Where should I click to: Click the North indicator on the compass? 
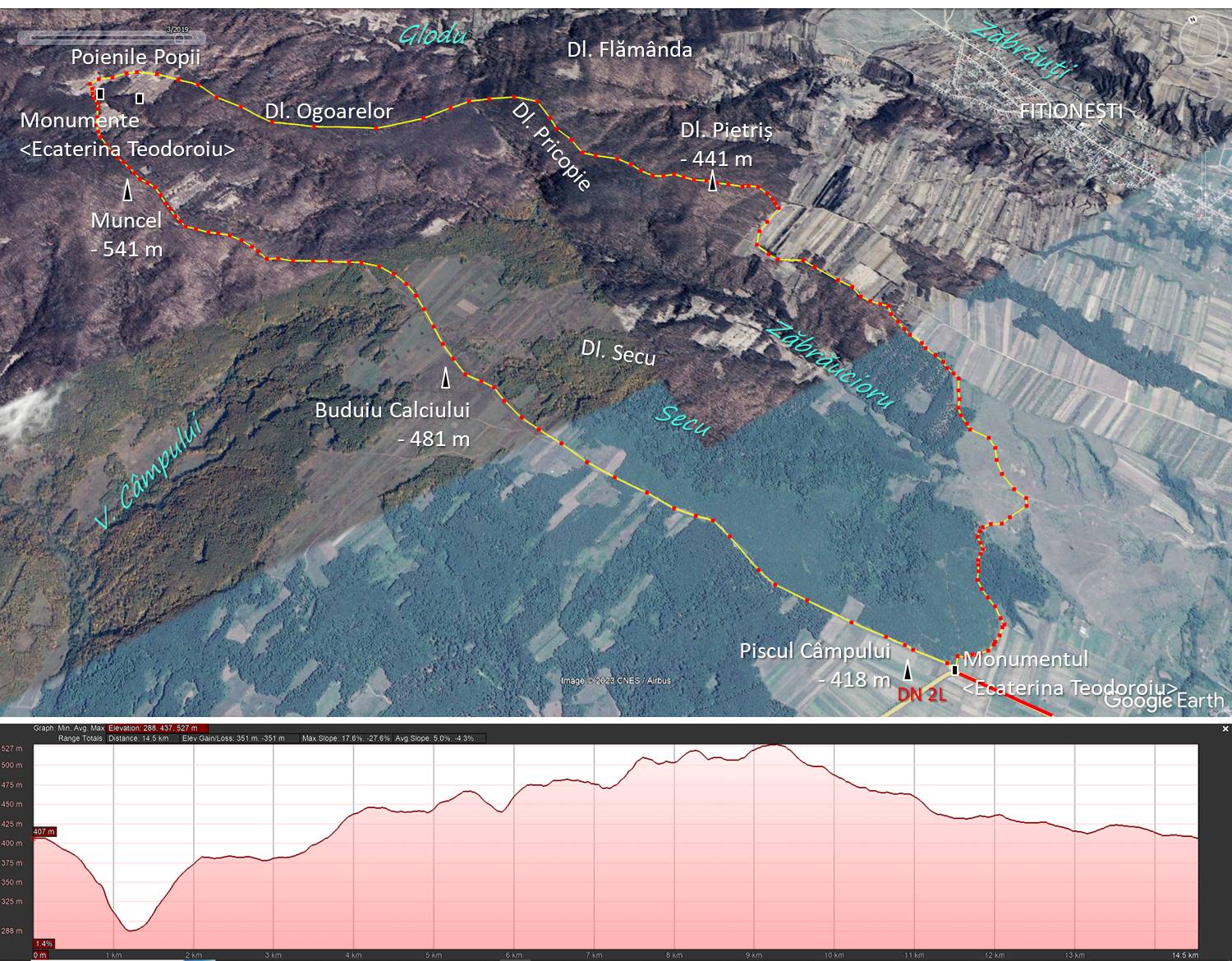click(x=1191, y=19)
